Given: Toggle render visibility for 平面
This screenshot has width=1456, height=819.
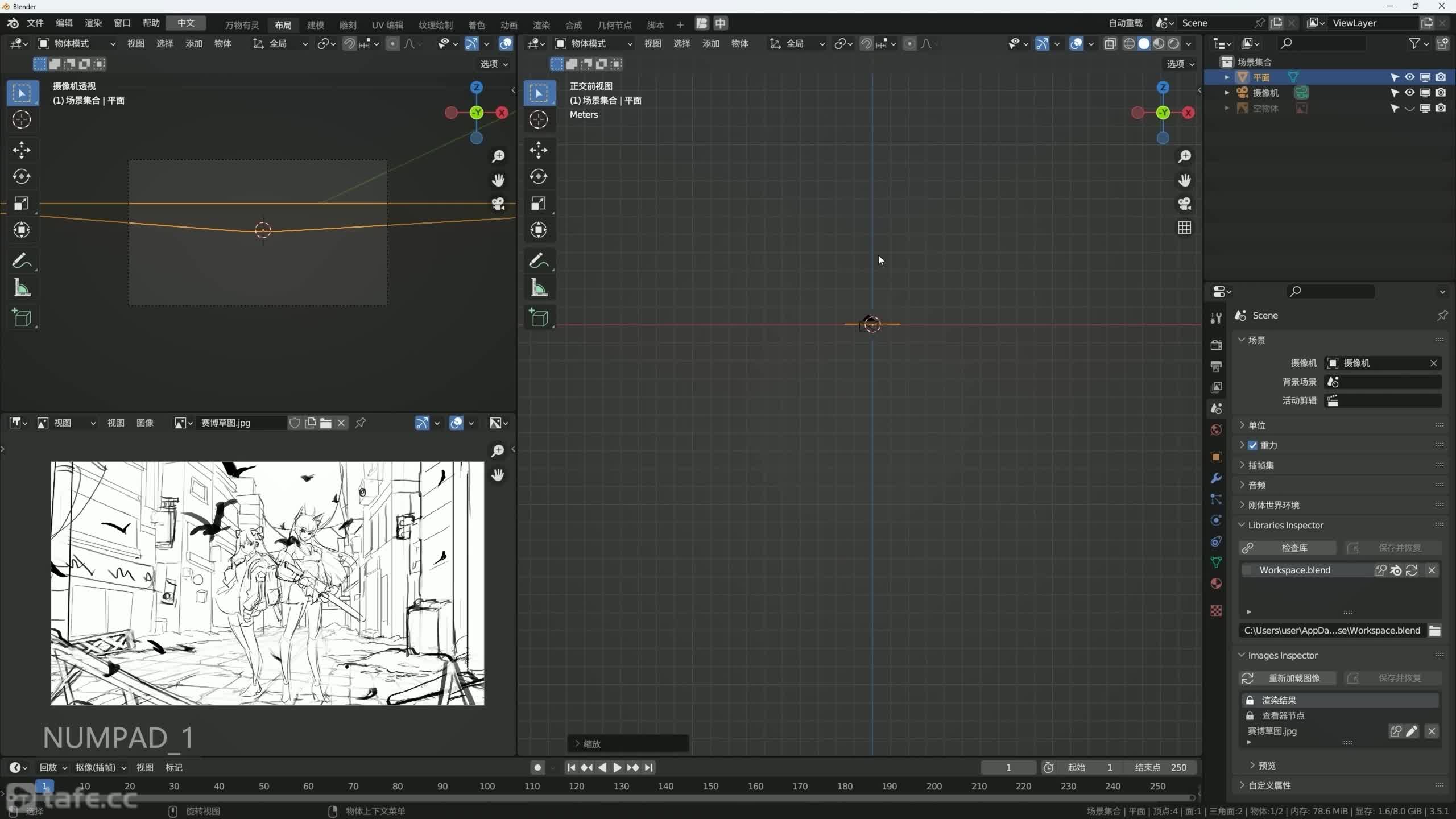Looking at the screenshot, I should (1441, 77).
